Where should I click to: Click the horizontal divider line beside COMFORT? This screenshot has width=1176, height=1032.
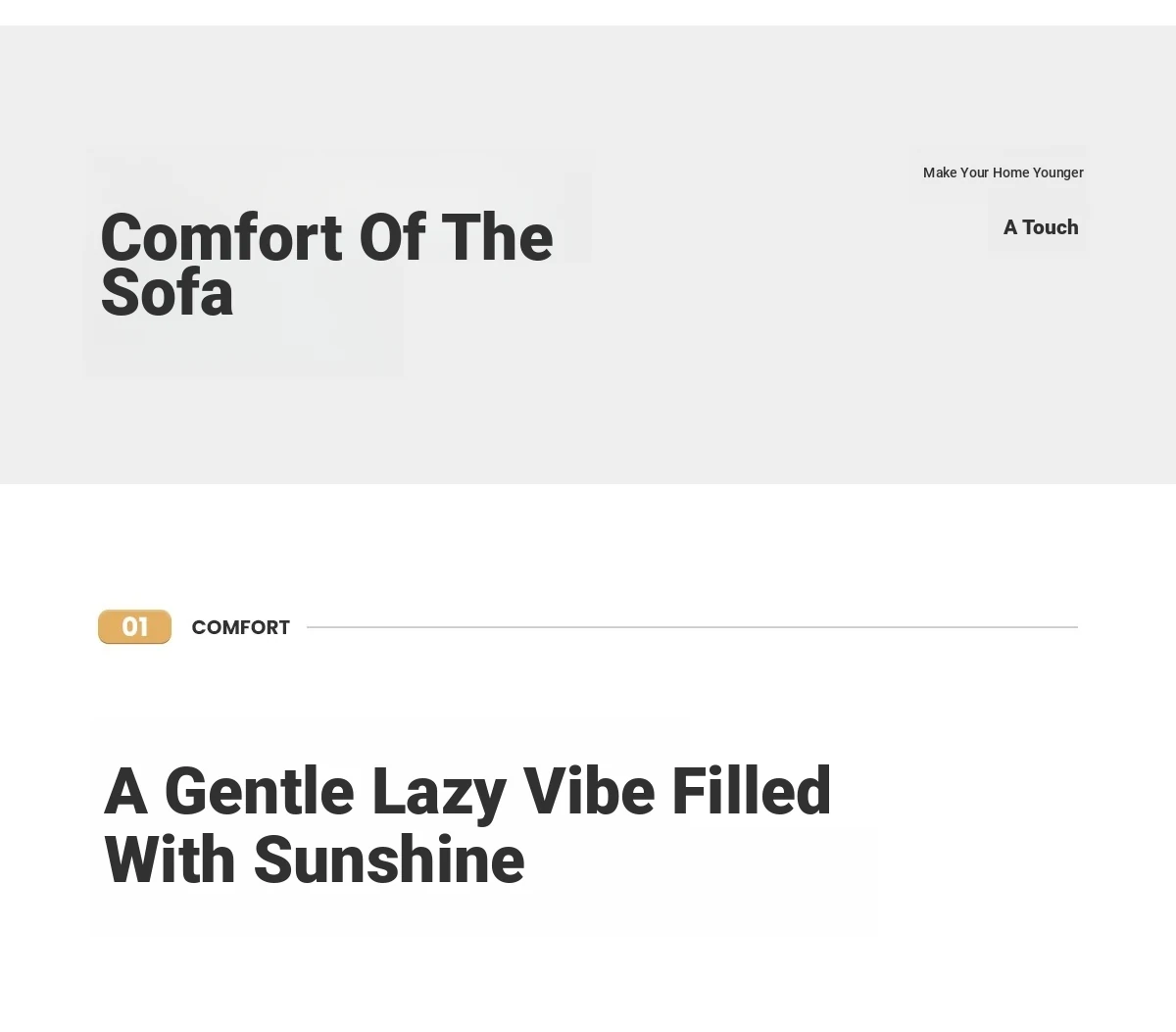click(692, 627)
